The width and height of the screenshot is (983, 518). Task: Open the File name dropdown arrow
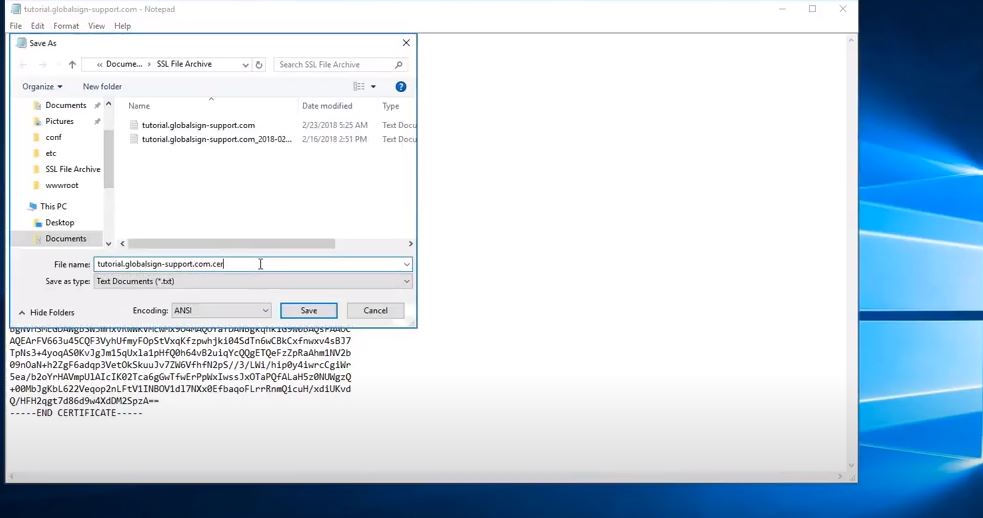pos(407,264)
